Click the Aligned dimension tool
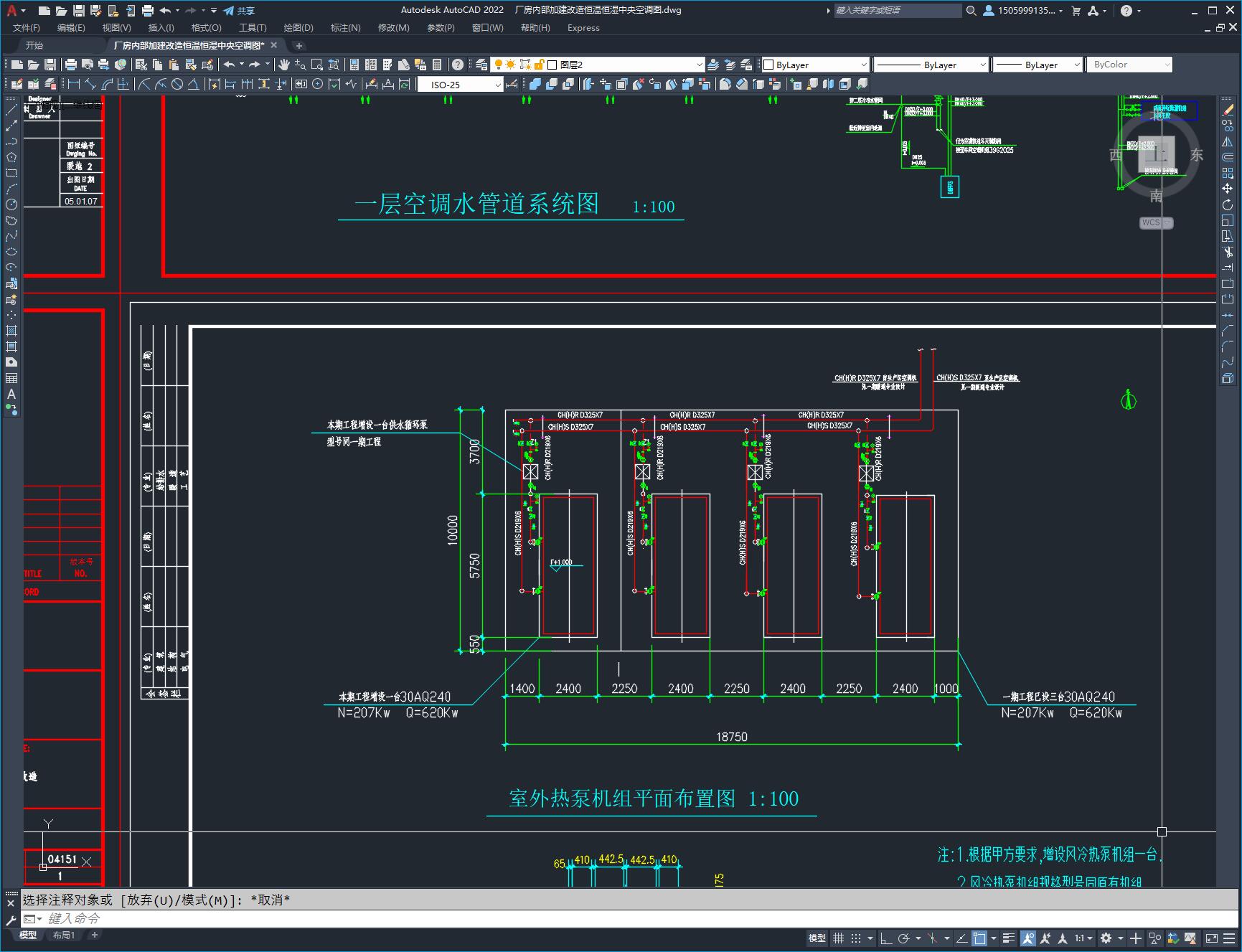This screenshot has height=952, width=1242. [90, 84]
